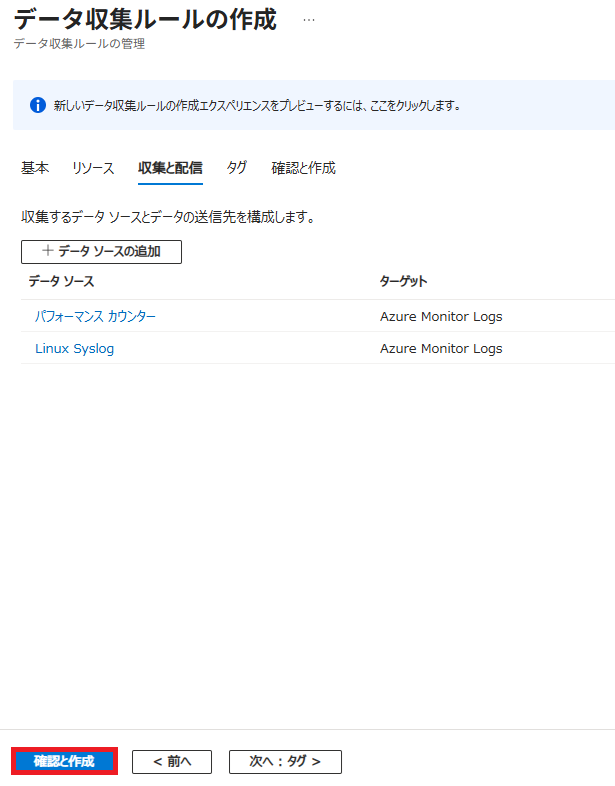Go back with the < 前へ button
Image resolution: width=615 pixels, height=786 pixels.
click(172, 761)
